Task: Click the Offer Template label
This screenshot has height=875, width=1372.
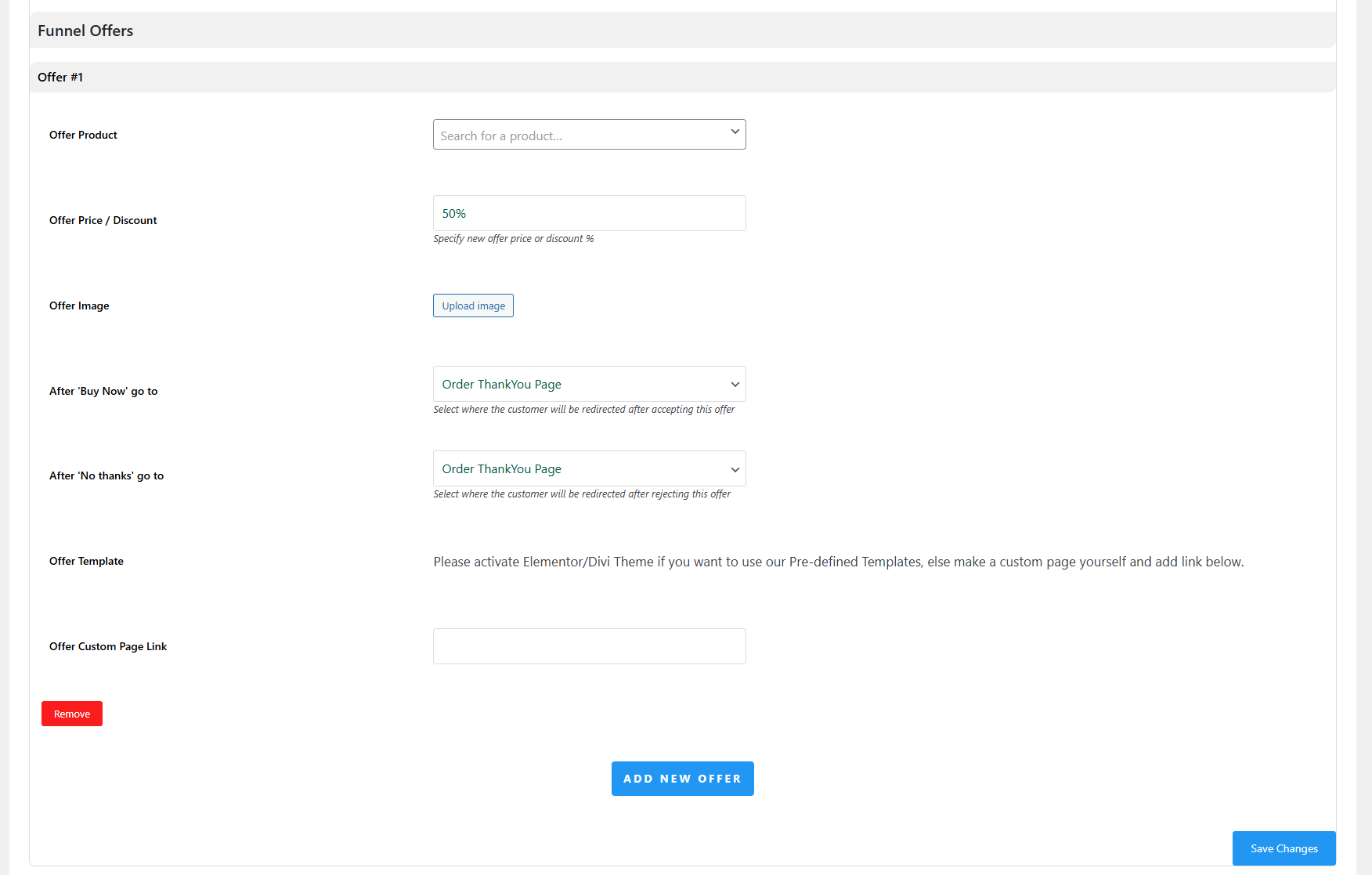Action: (86, 561)
